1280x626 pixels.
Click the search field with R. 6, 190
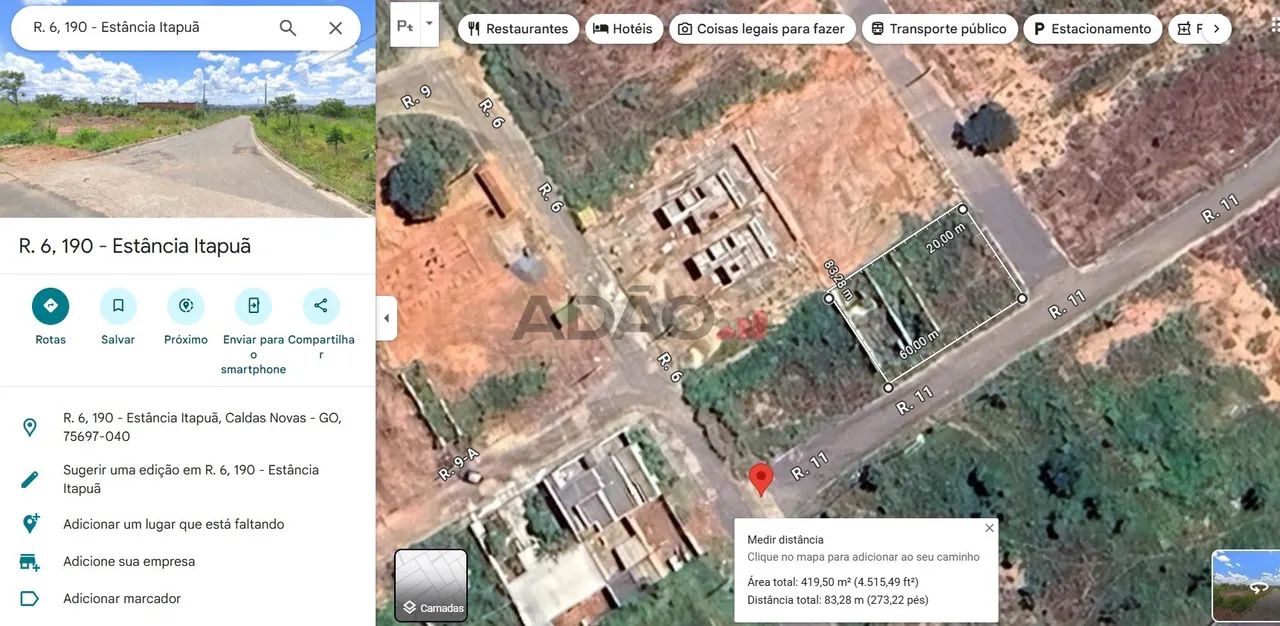pyautogui.click(x=150, y=27)
